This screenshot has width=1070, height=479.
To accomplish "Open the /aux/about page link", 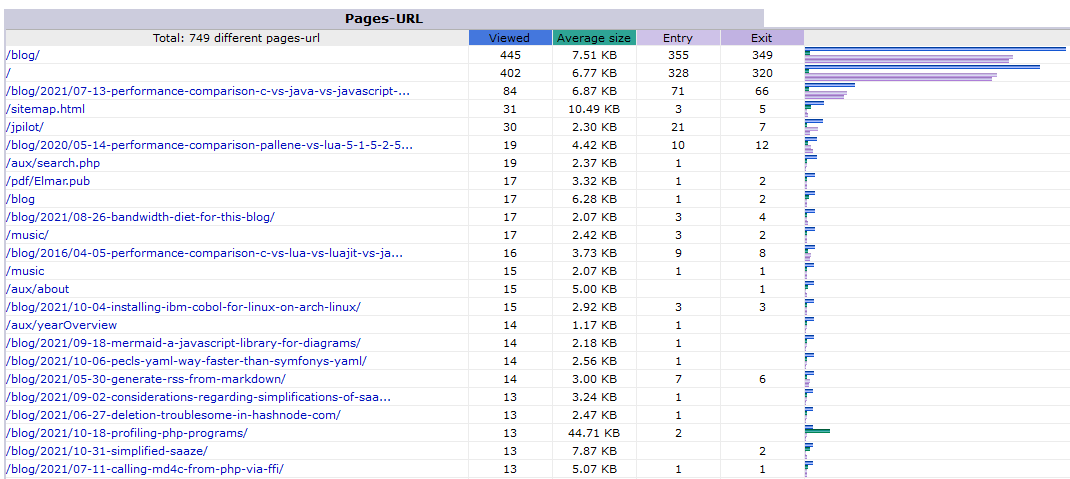I will point(38,289).
